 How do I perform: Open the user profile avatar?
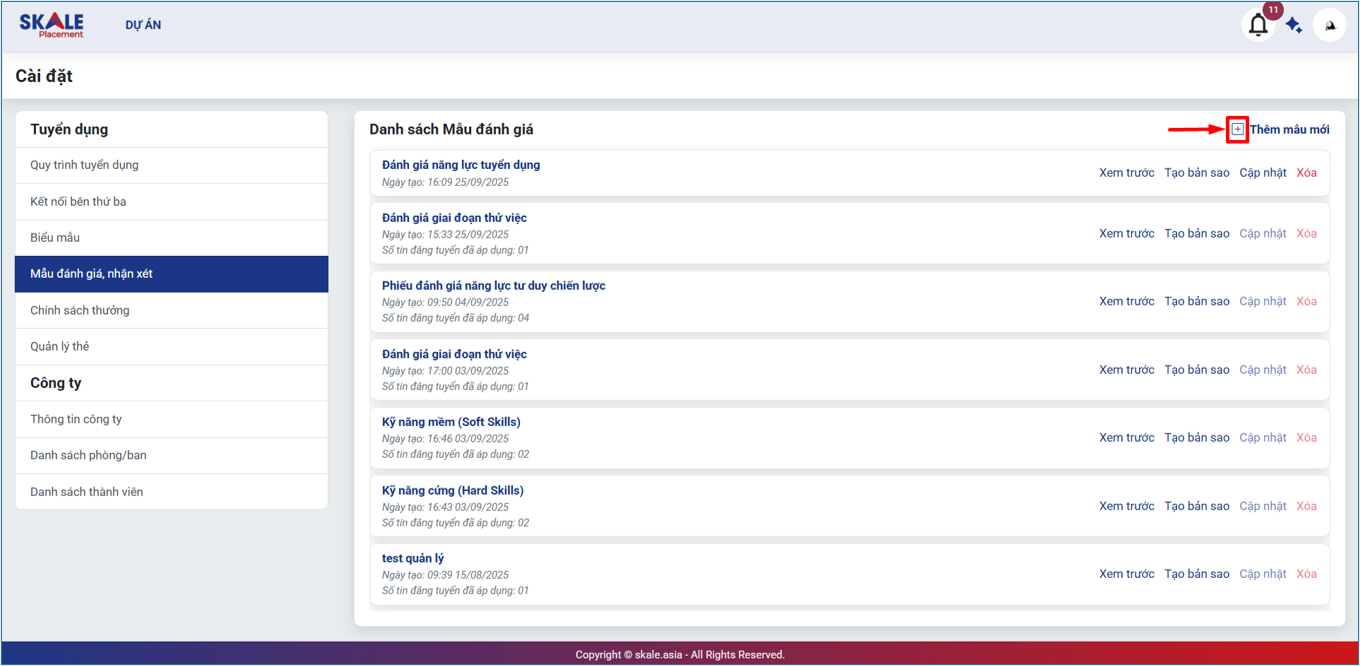1330,26
